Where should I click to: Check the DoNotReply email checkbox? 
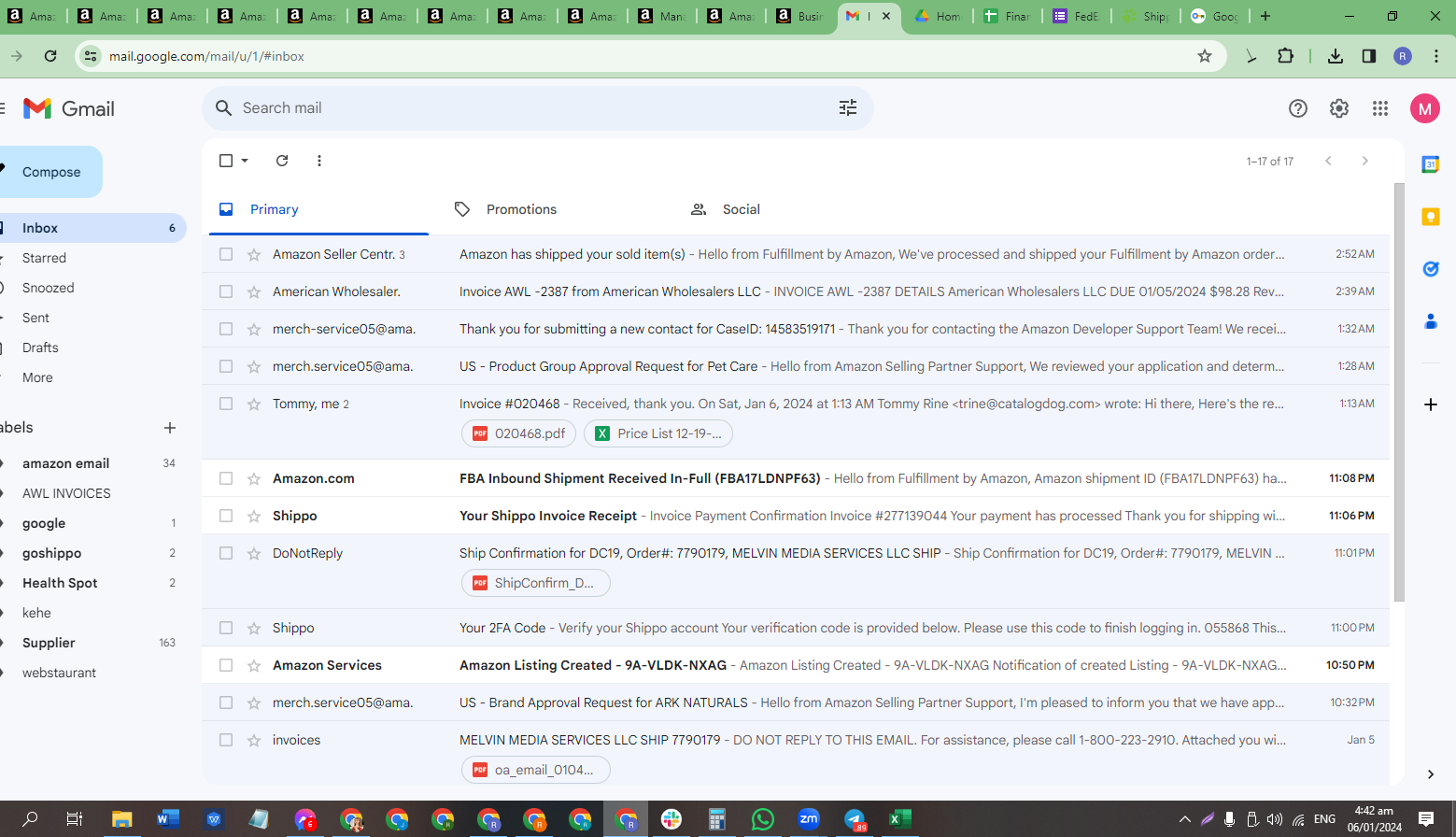pyautogui.click(x=226, y=553)
